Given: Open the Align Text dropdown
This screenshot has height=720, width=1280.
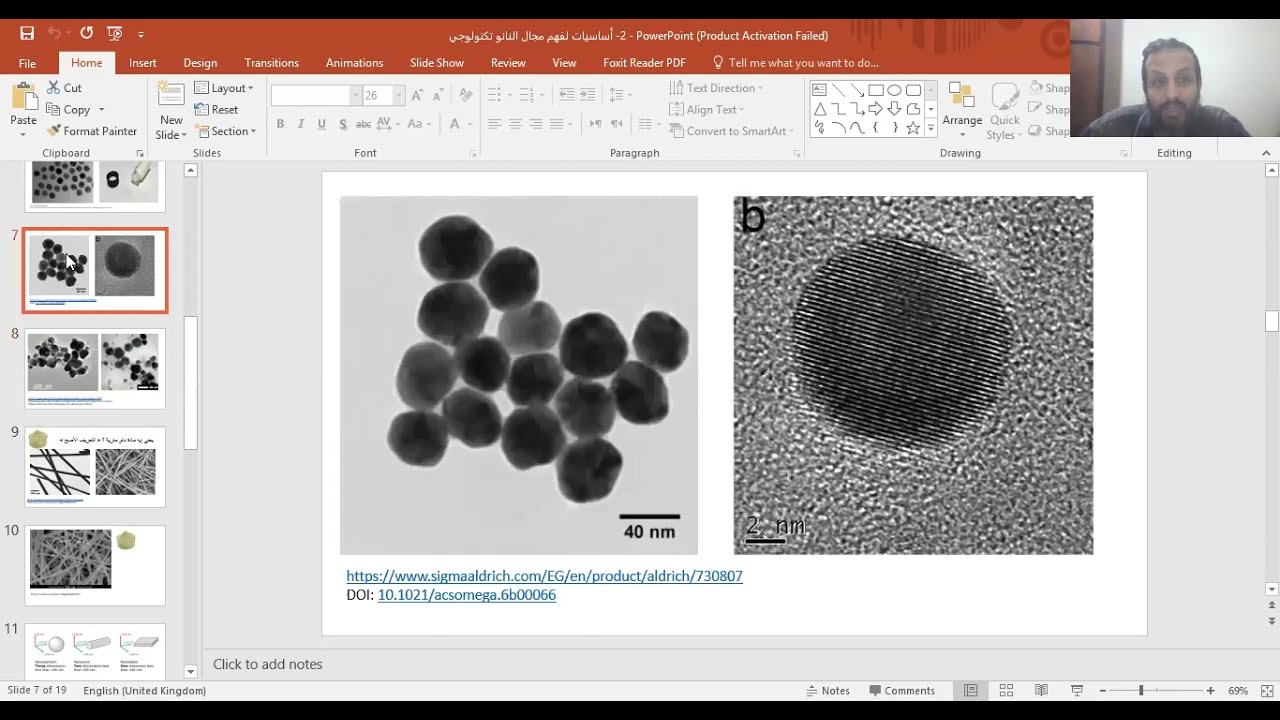Looking at the screenshot, I should point(709,110).
